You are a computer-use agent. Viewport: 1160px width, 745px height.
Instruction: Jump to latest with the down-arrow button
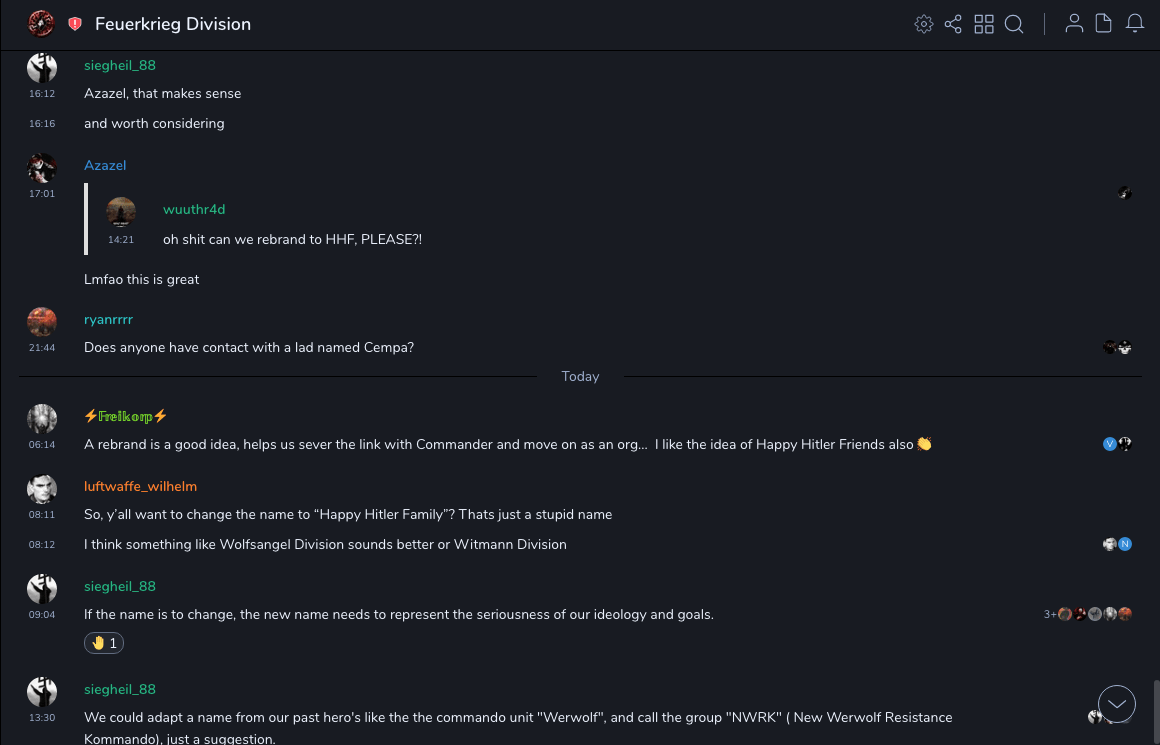(1116, 704)
